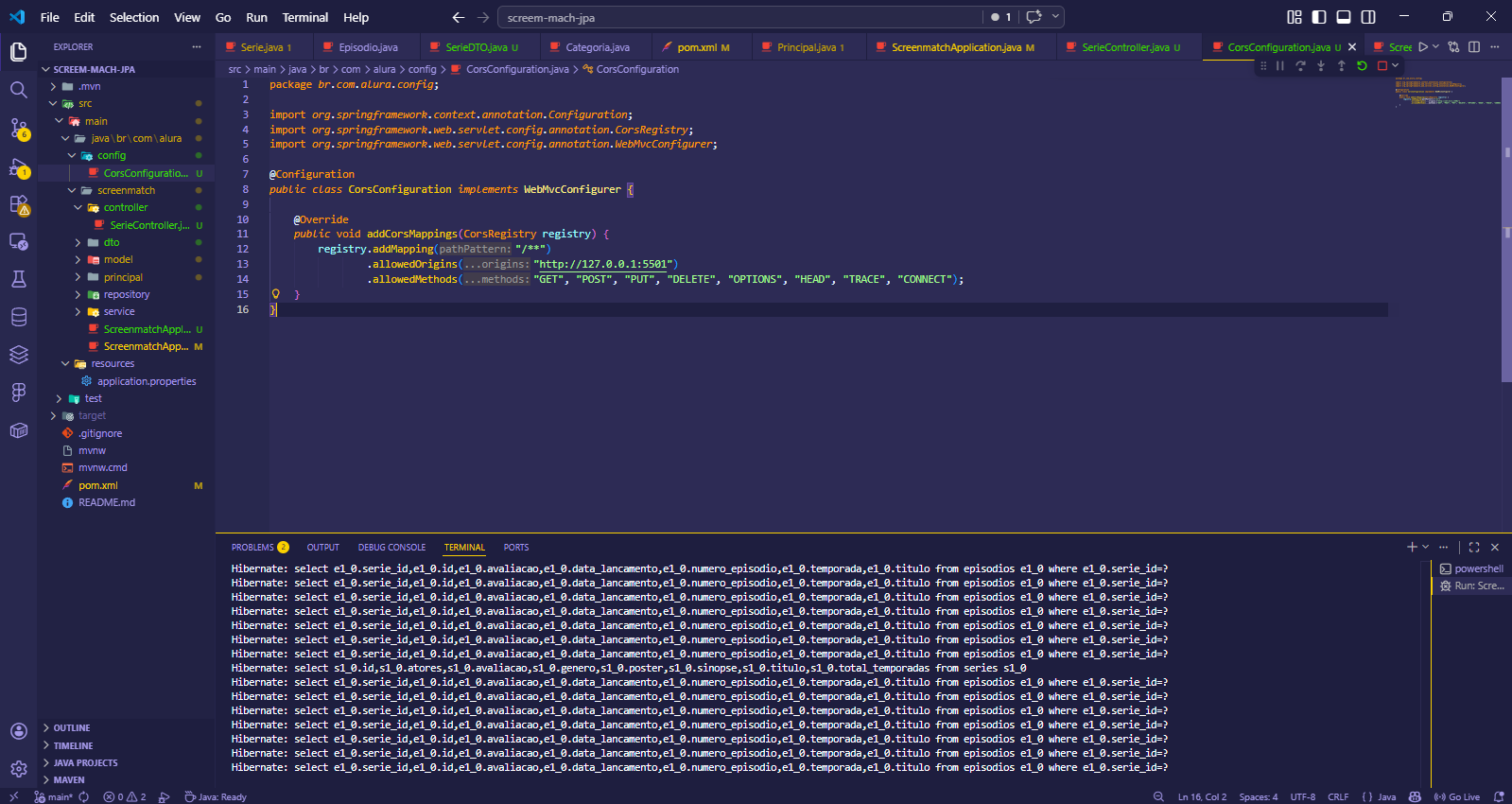Stop the running debug session
Screen dimensions: 1512x804
click(x=1382, y=66)
